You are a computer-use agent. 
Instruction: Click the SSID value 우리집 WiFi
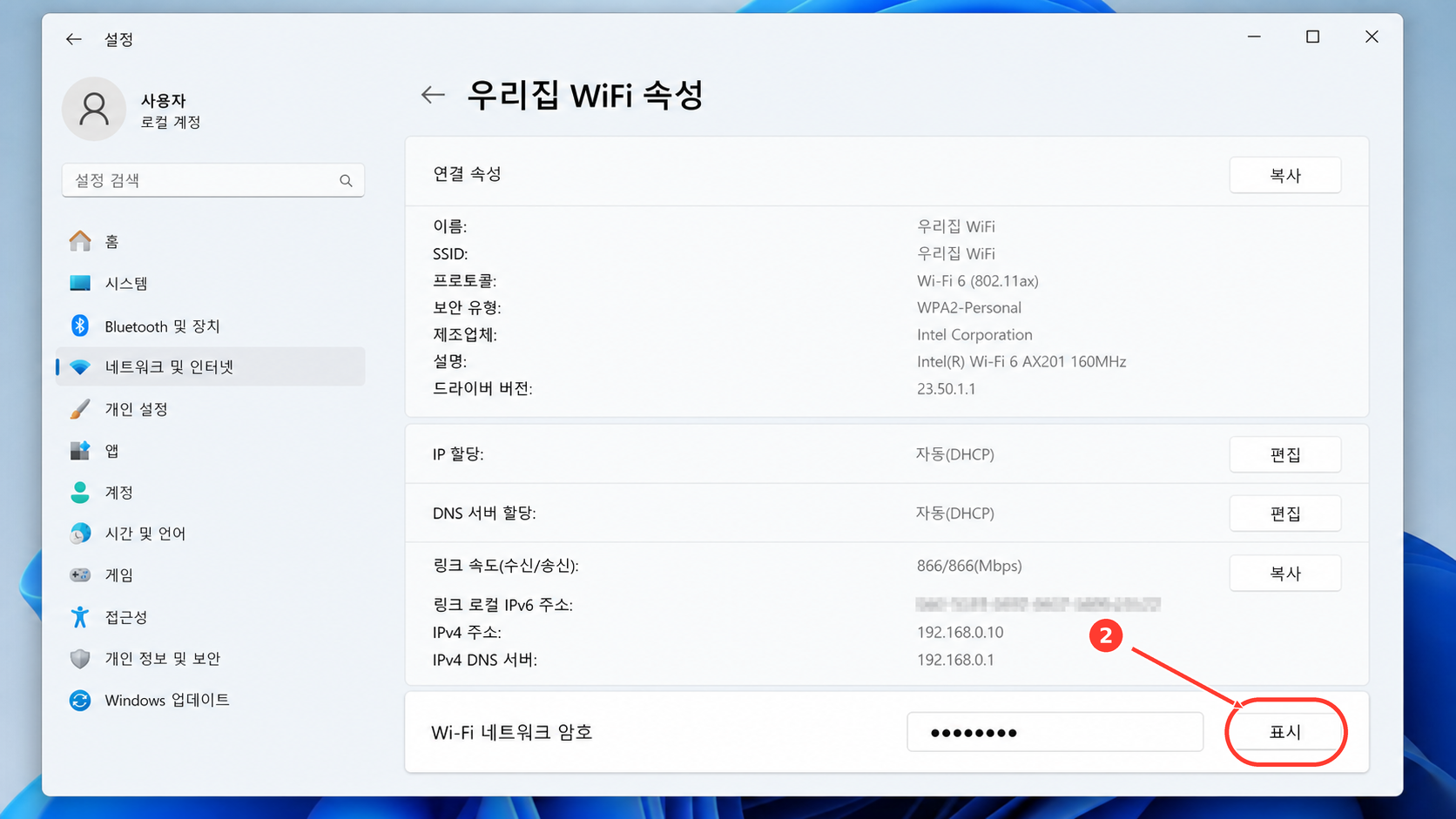[955, 254]
